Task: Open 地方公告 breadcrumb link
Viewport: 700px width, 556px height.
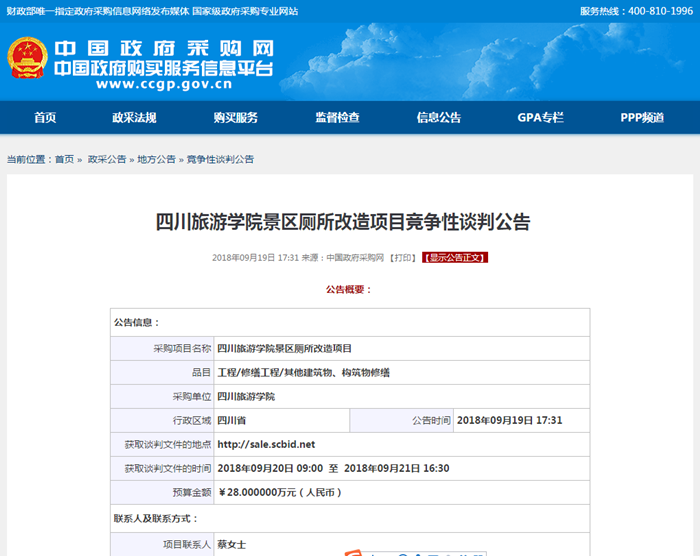Action: click(156, 159)
